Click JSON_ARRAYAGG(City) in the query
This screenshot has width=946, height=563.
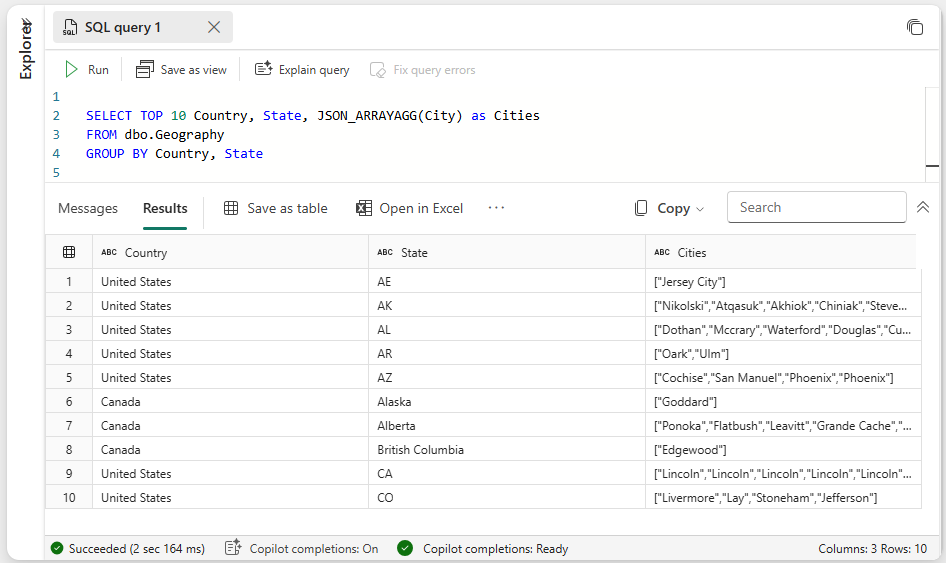click(x=390, y=115)
